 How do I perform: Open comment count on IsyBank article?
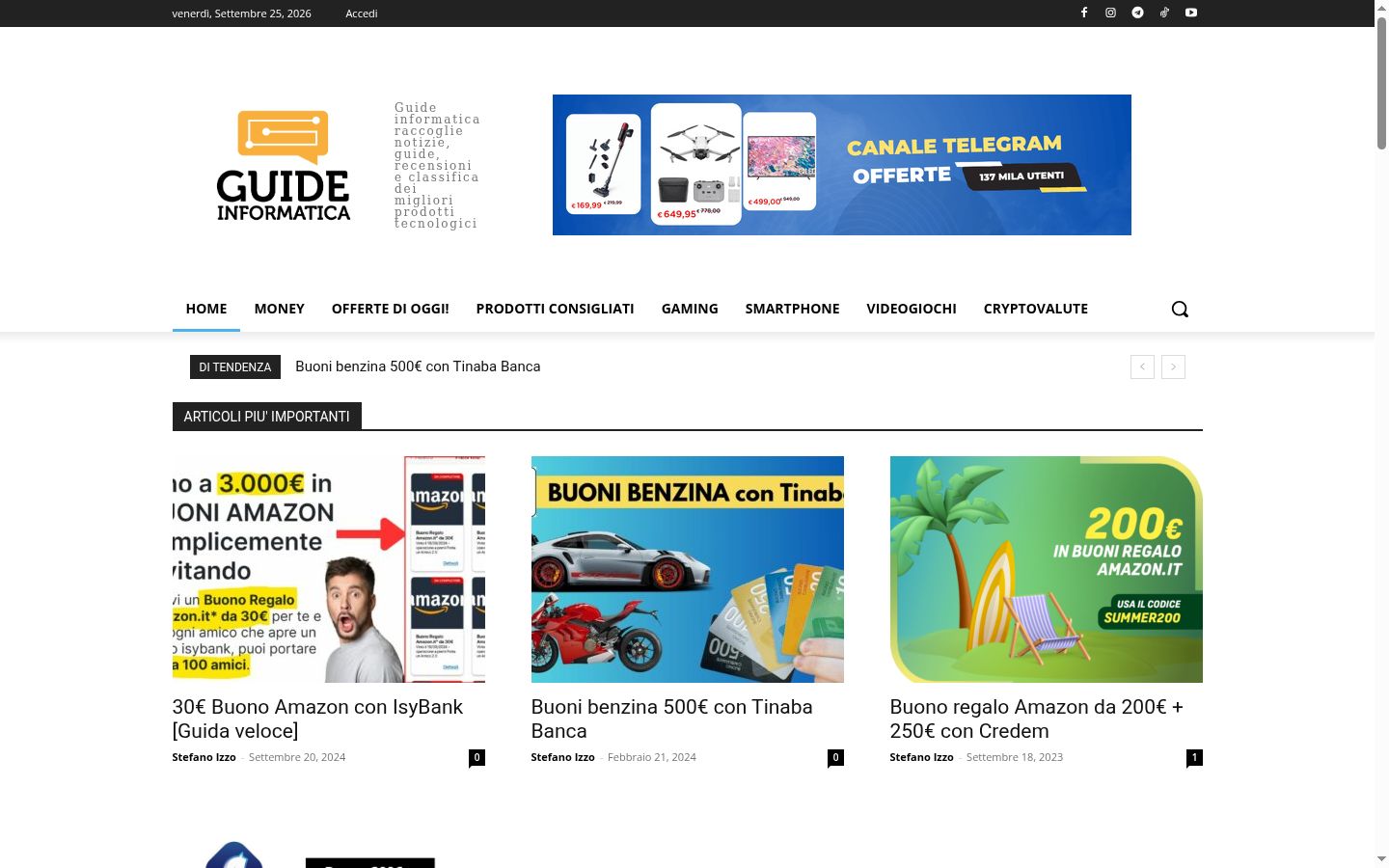(x=477, y=758)
